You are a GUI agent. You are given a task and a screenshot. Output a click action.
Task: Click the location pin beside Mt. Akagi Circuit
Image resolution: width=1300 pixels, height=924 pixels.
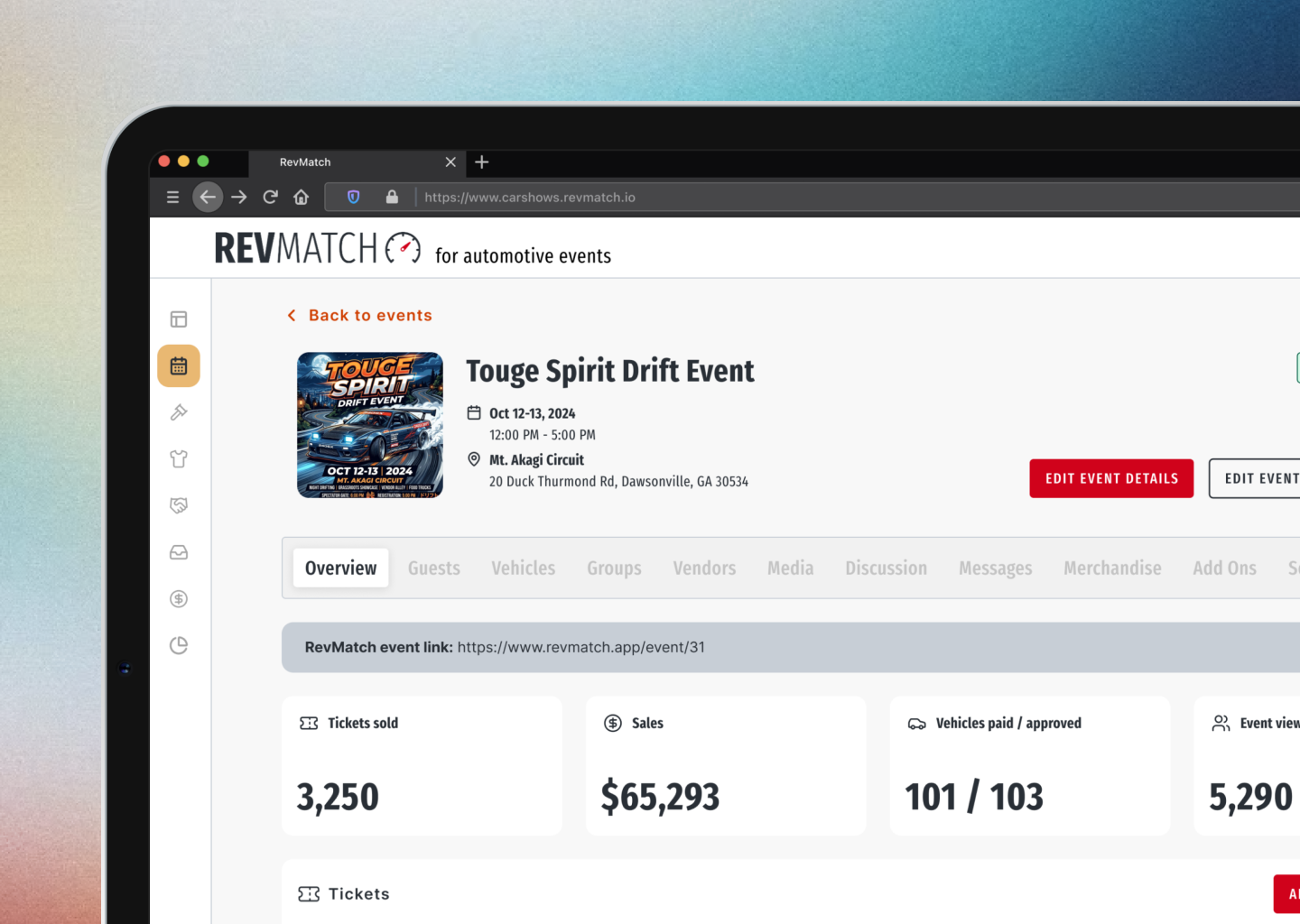[474, 459]
